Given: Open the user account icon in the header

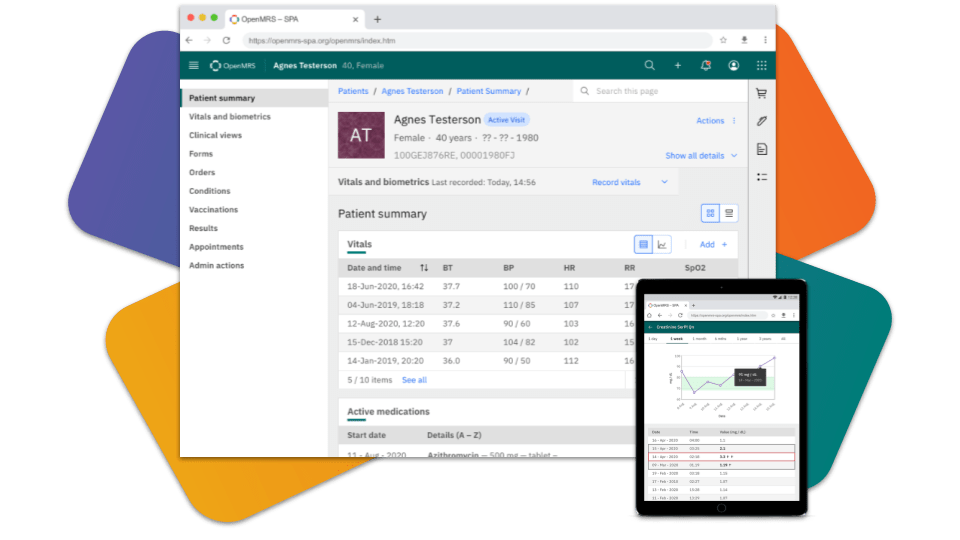Looking at the screenshot, I should pyautogui.click(x=733, y=66).
